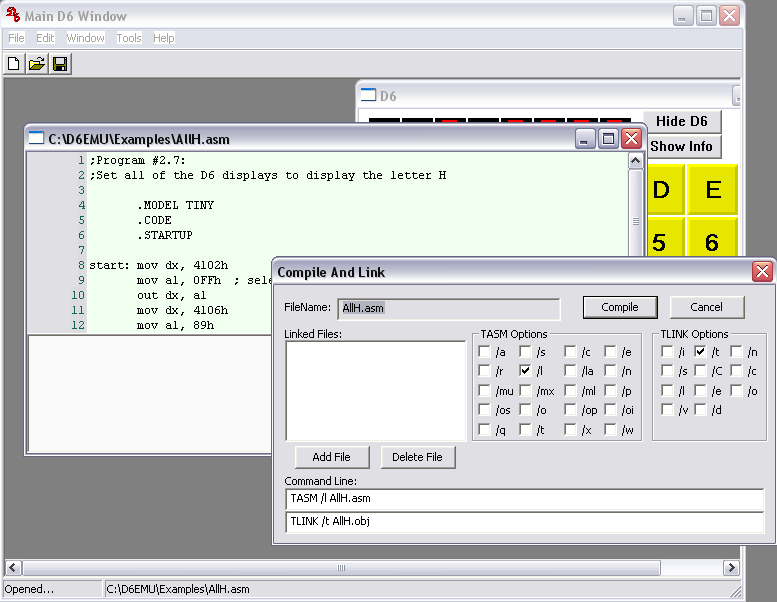Click the Save floppy disk icon

pyautogui.click(x=60, y=64)
